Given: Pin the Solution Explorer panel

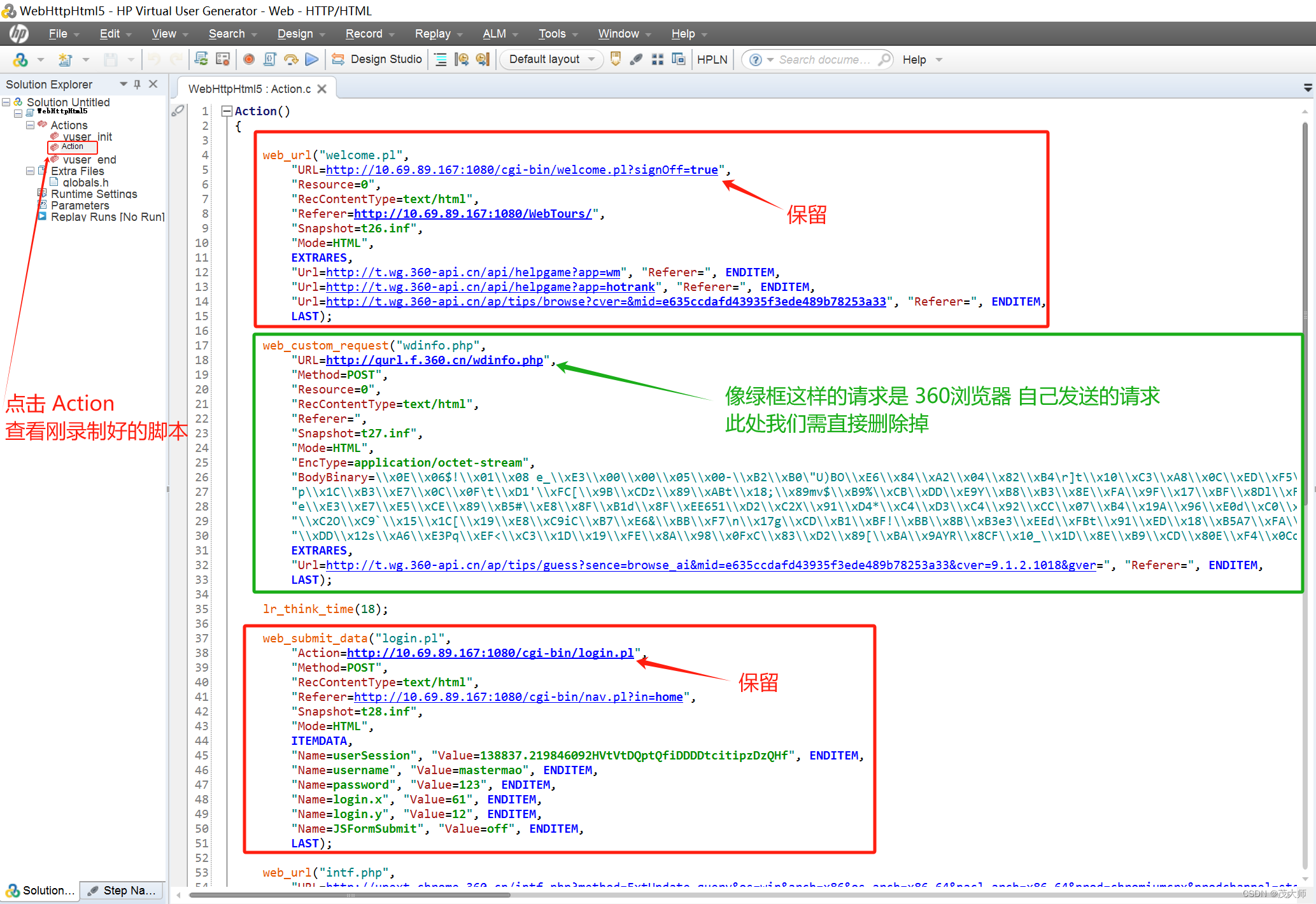Looking at the screenshot, I should (x=138, y=84).
